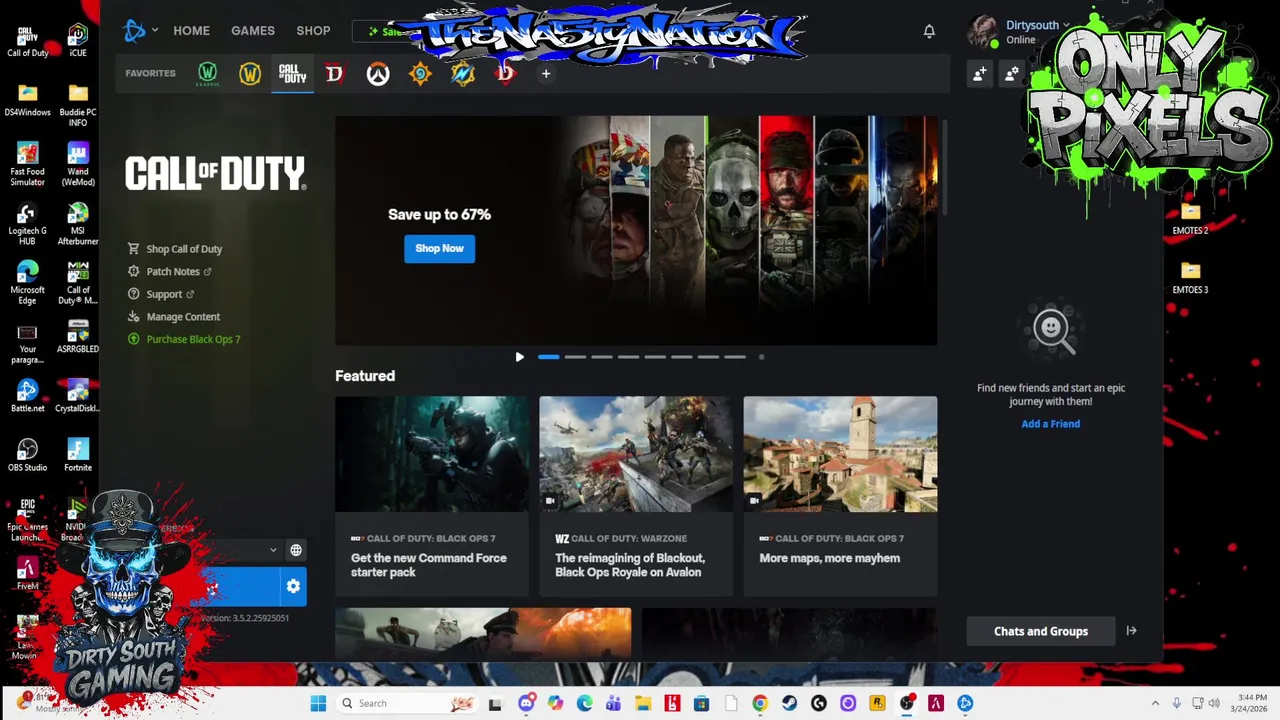The width and height of the screenshot is (1280, 720).
Task: Open the EMOTES 3 desktop folder
Action: [x=1190, y=278]
